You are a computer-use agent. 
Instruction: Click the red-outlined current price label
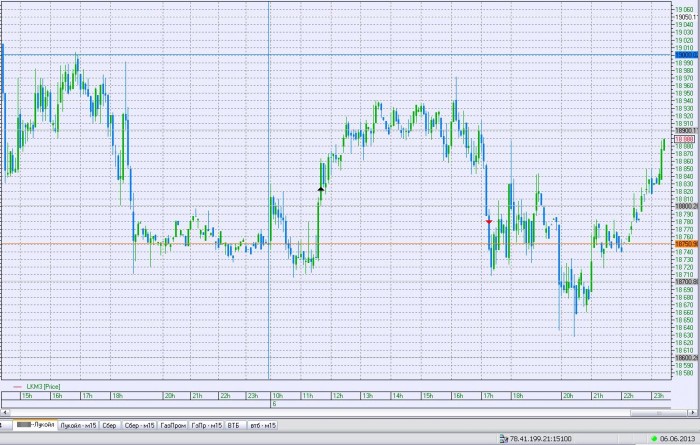coord(684,139)
